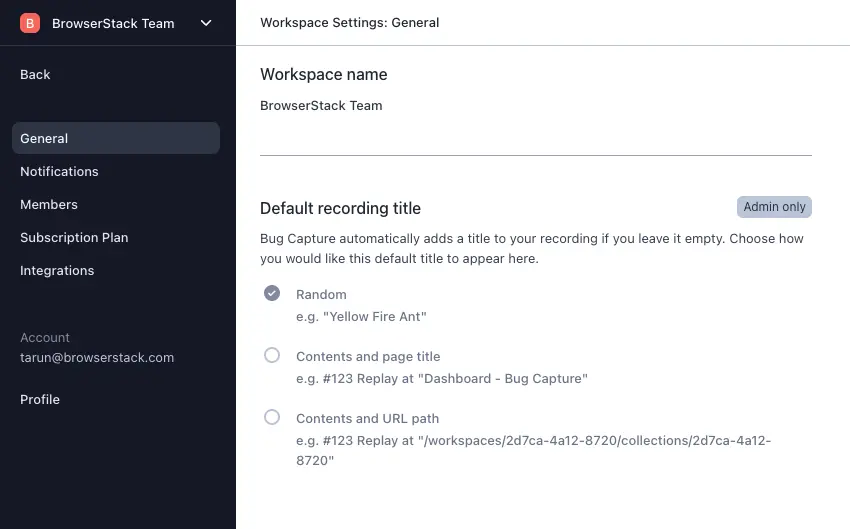Go to the Subscription Plan page
The image size is (850, 529).
[74, 237]
